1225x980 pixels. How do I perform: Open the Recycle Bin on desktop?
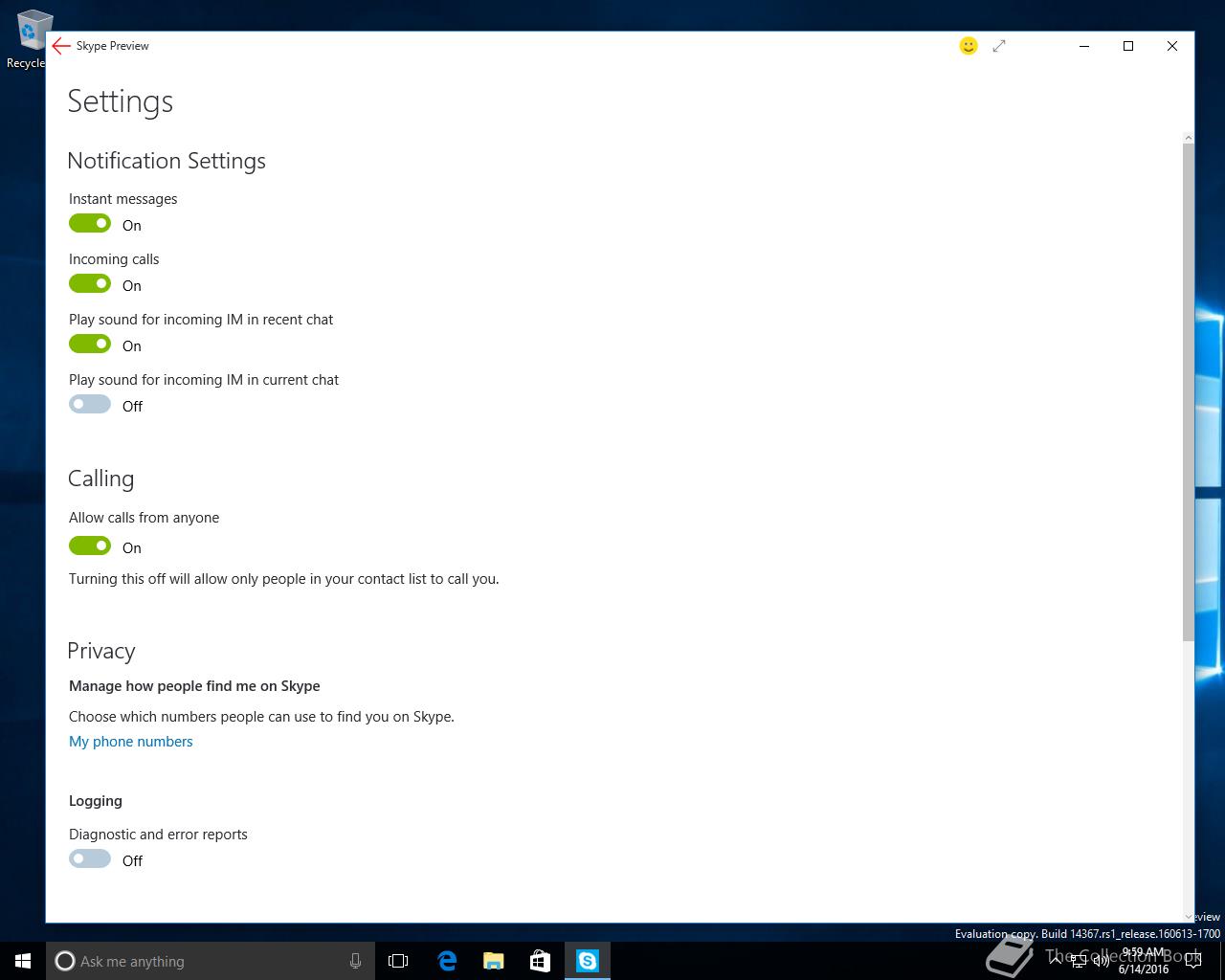pos(29,40)
